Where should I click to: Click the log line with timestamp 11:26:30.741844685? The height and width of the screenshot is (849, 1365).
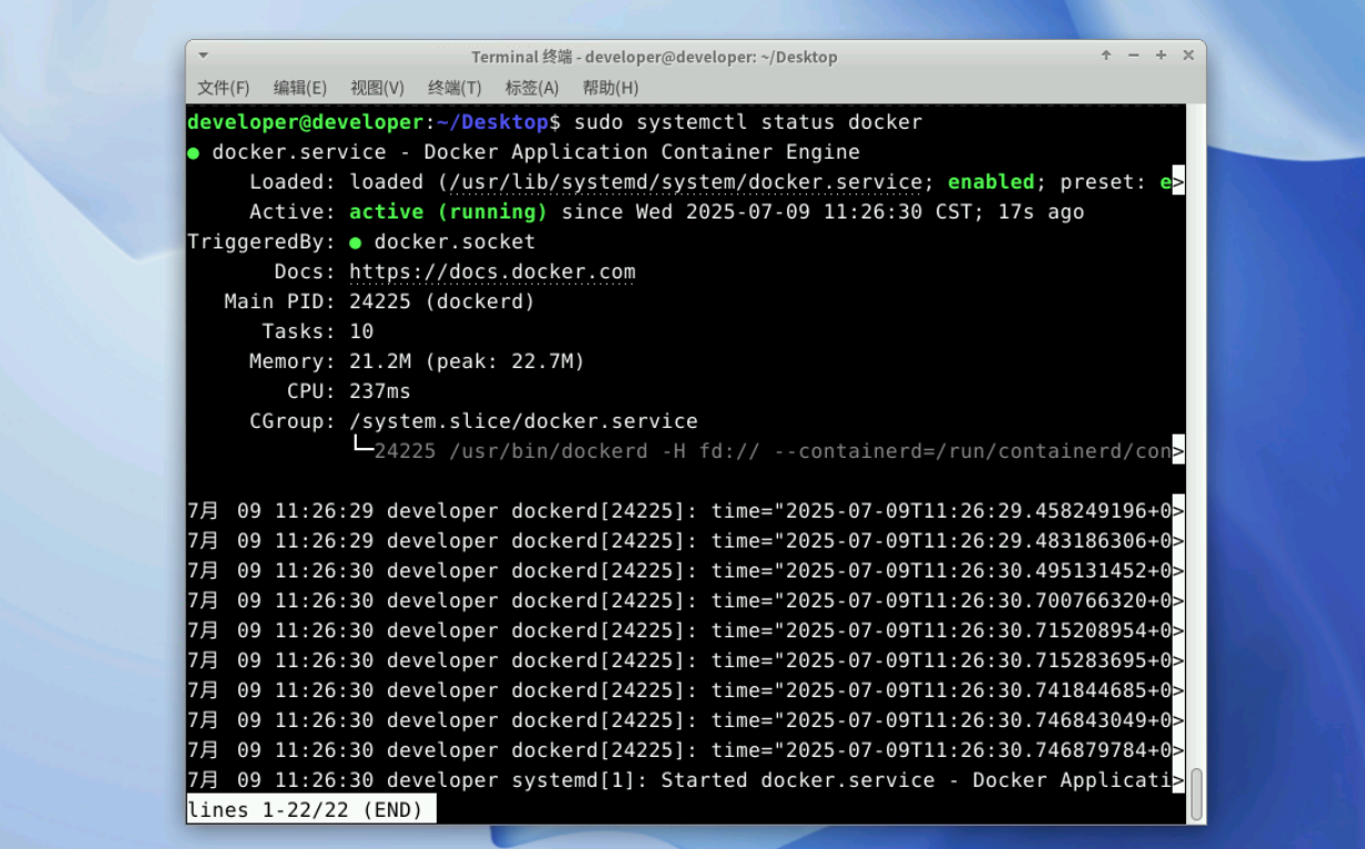coord(686,691)
